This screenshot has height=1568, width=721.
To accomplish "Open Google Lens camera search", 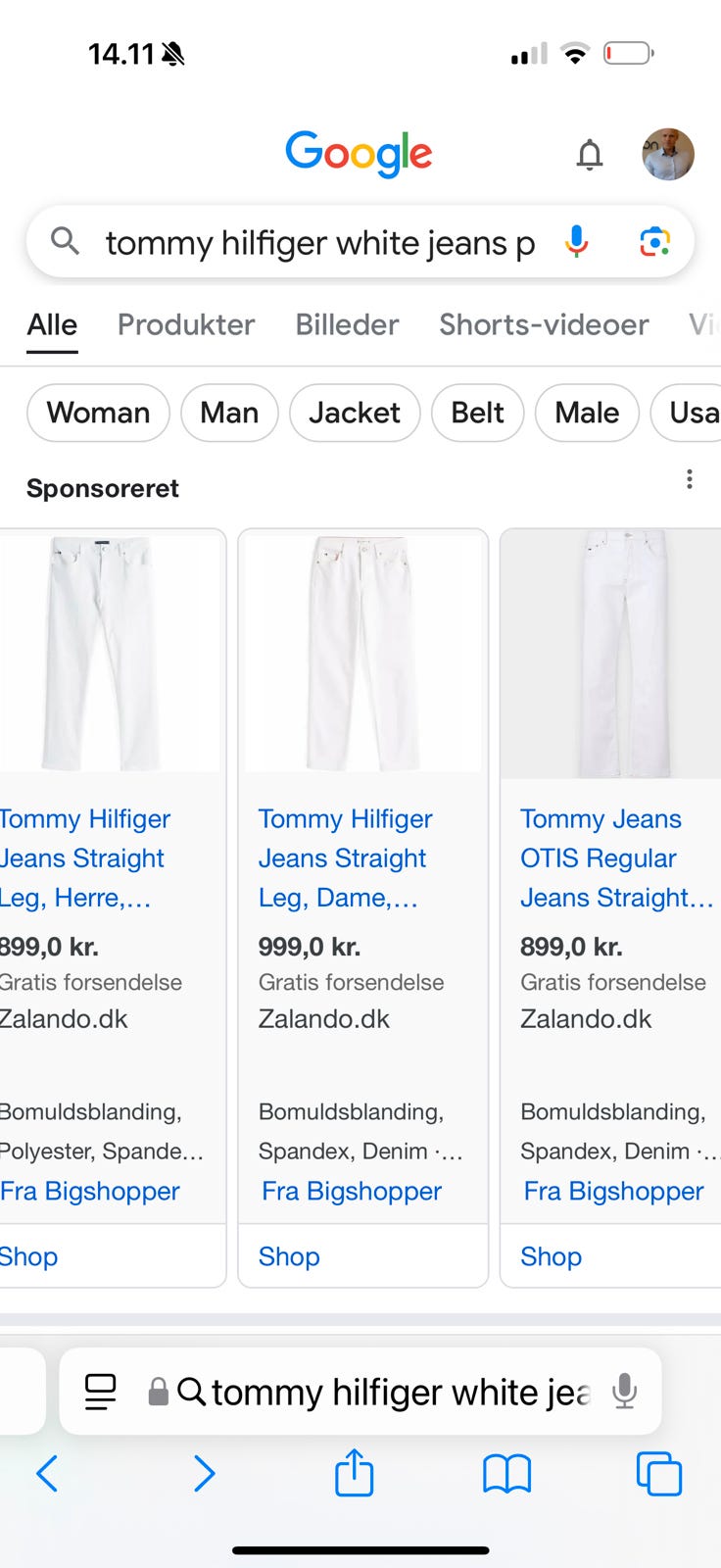I will pyautogui.click(x=654, y=241).
